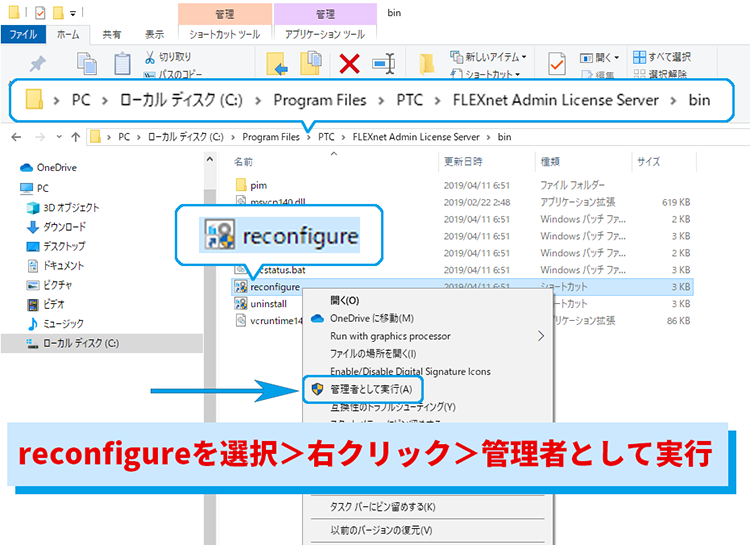Open デスクトップ in navigation pane
The image size is (750, 545).
pyautogui.click(x=55, y=246)
